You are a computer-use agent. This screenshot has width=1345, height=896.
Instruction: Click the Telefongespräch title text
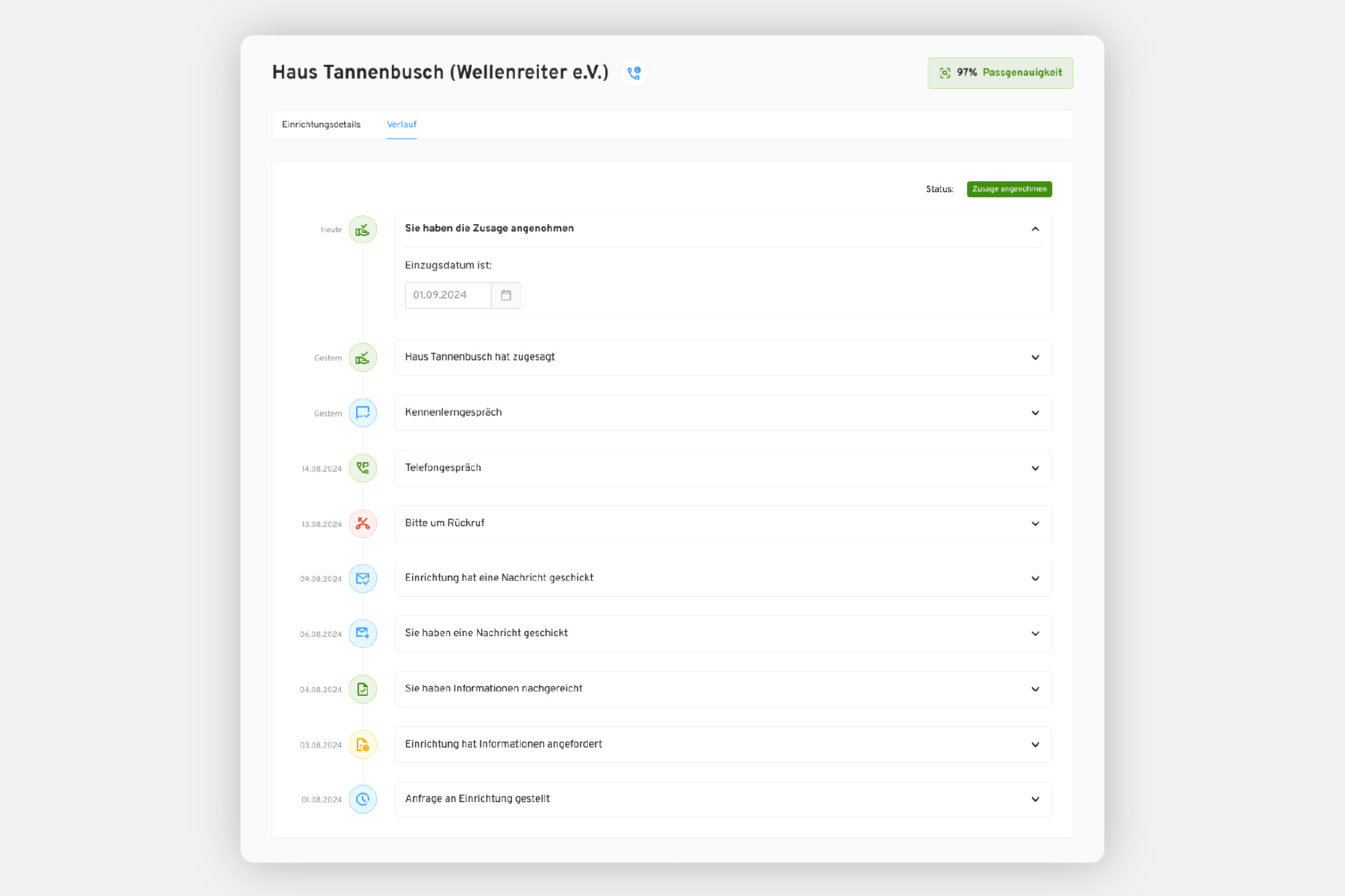443,467
